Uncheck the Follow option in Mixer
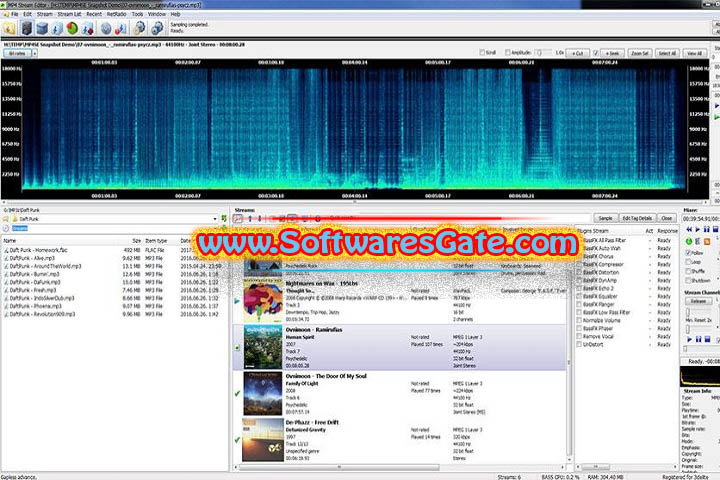 click(x=688, y=253)
